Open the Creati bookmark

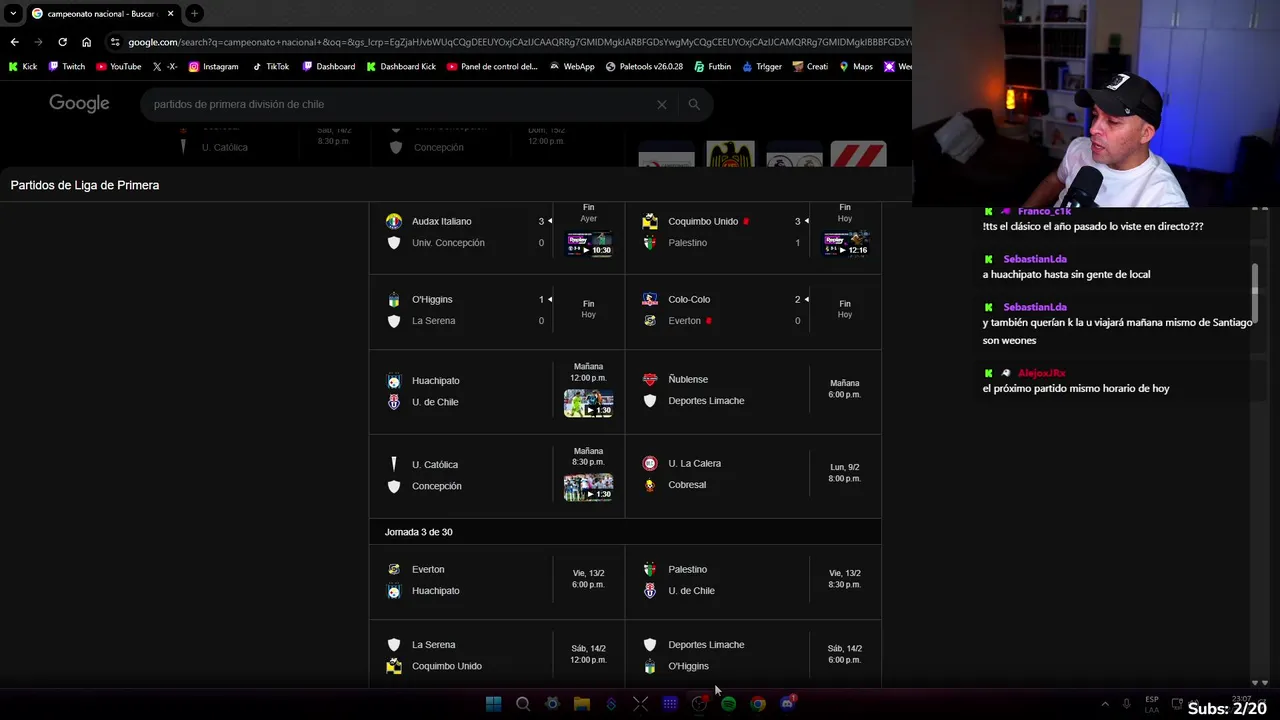(x=811, y=67)
